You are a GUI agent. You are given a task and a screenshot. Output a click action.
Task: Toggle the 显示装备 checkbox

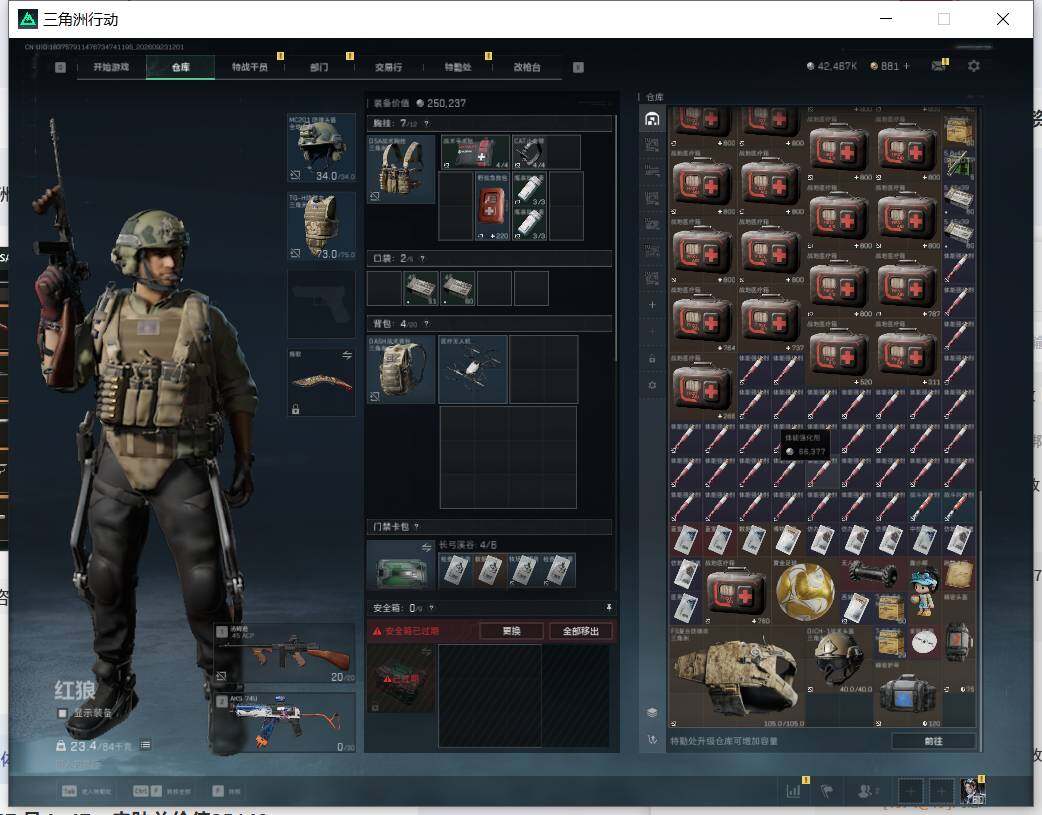tap(62, 713)
